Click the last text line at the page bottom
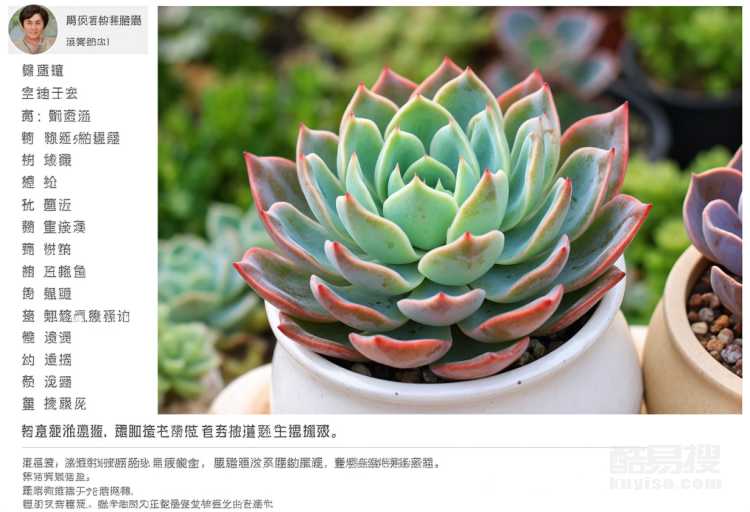This screenshot has height=512, width=750. point(147,504)
